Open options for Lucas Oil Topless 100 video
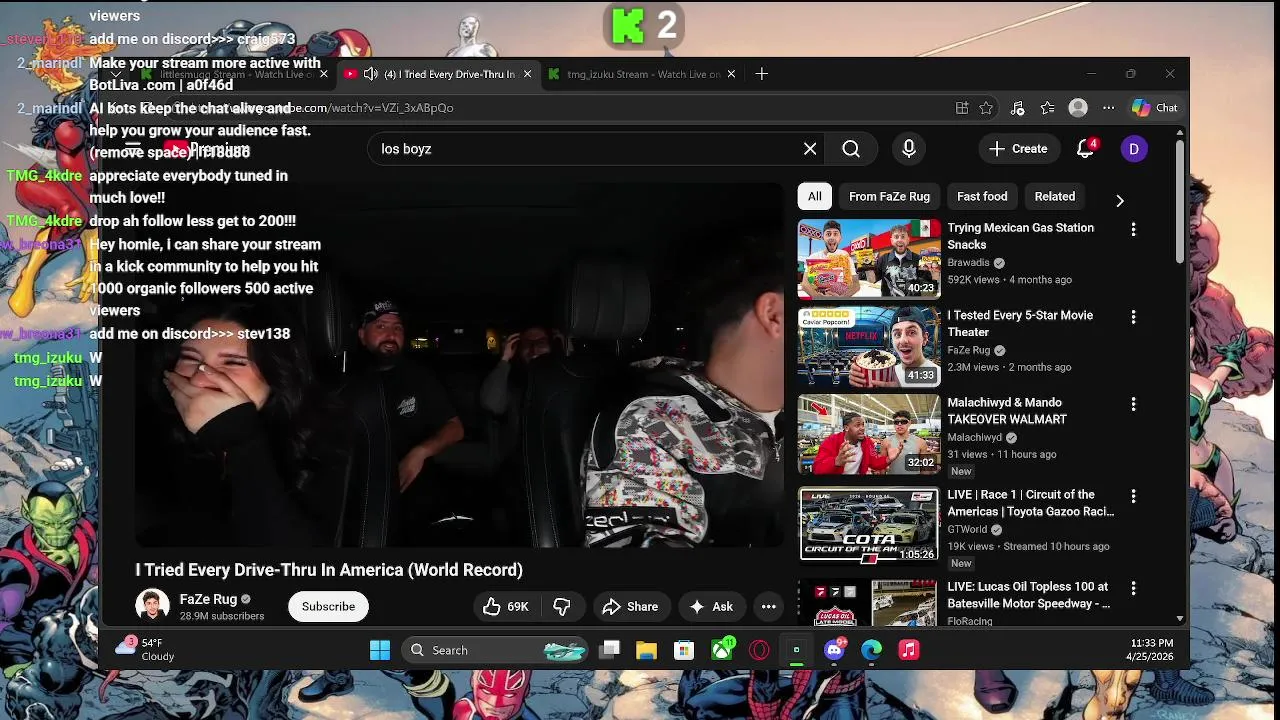This screenshot has height=720, width=1280. point(1133,588)
